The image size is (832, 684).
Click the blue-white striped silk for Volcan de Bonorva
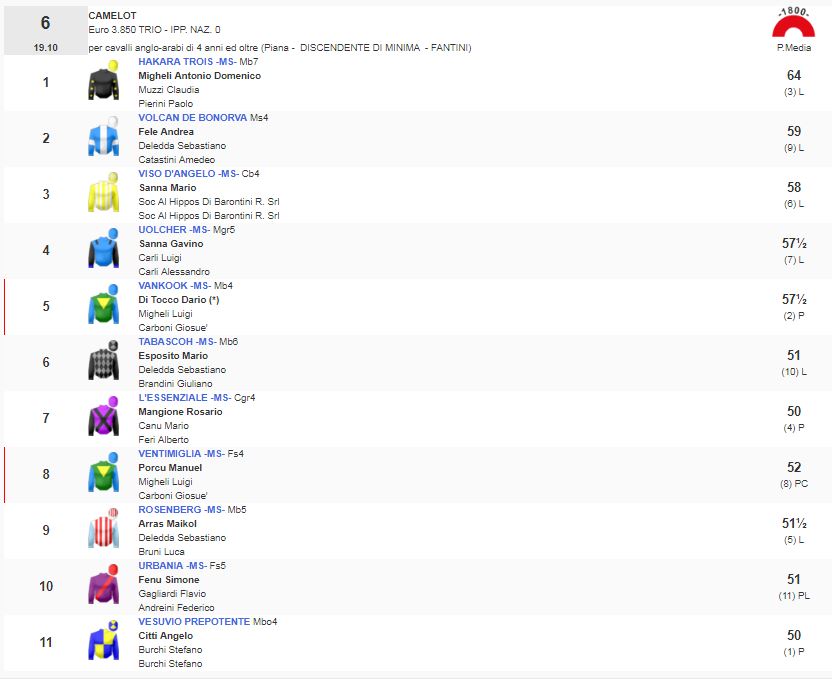point(103,139)
